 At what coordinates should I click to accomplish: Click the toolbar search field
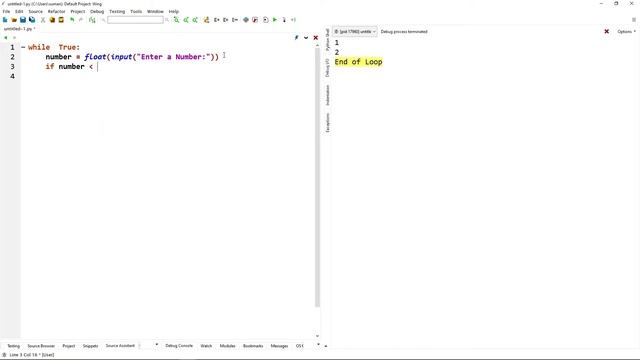point(135,20)
